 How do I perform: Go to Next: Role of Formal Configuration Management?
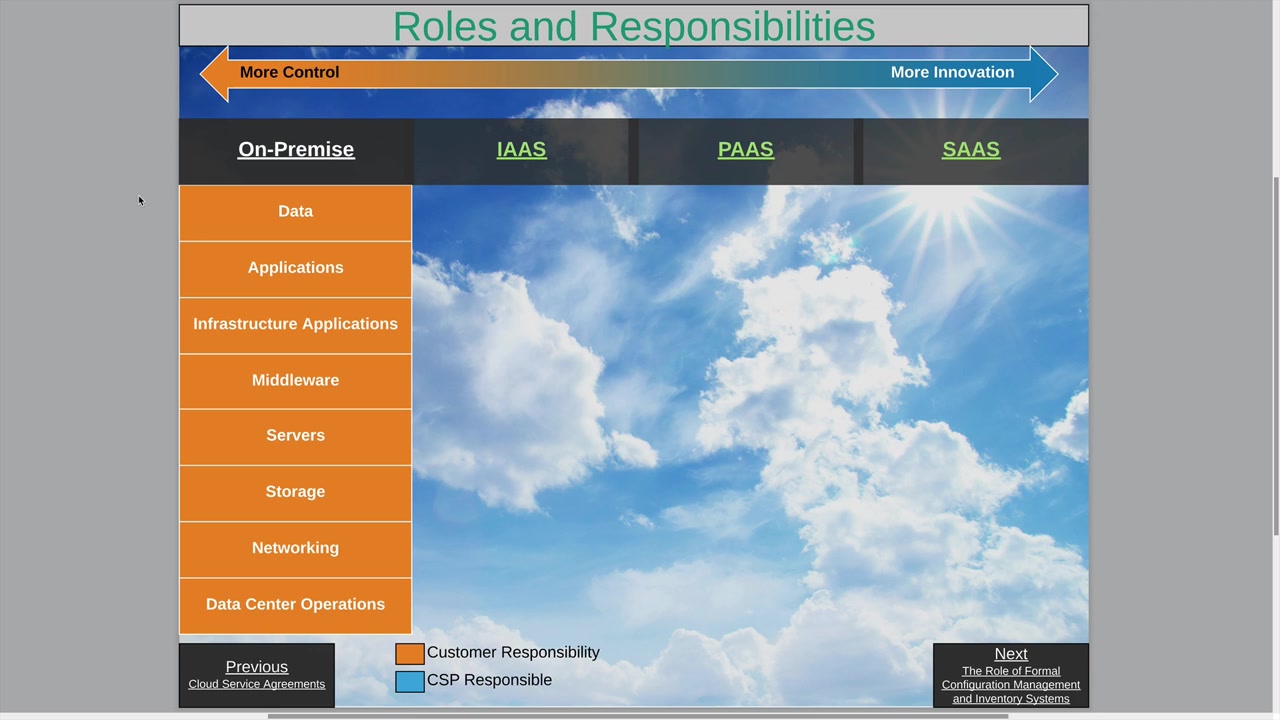click(x=1011, y=675)
